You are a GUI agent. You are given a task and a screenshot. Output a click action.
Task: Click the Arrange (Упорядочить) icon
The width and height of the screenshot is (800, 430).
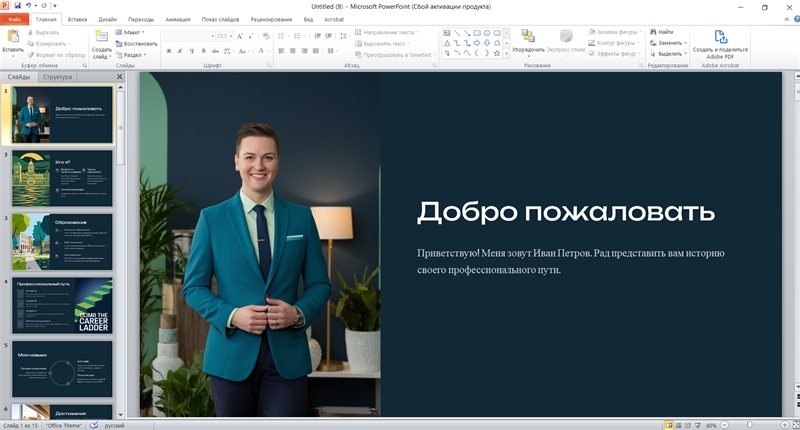pyautogui.click(x=528, y=36)
